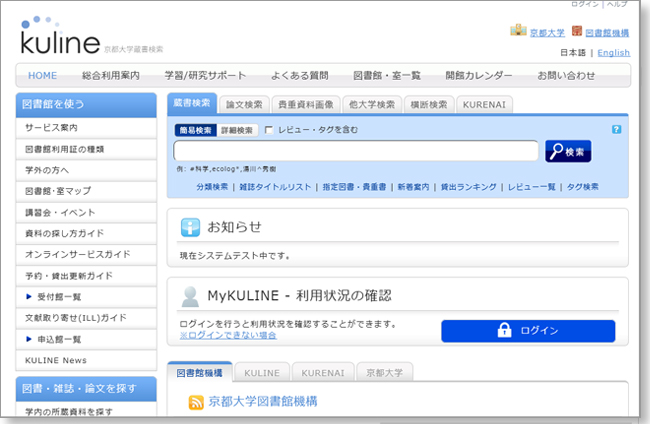Select 簡易検索 search mode
This screenshot has height=424, width=650.
click(x=196, y=130)
